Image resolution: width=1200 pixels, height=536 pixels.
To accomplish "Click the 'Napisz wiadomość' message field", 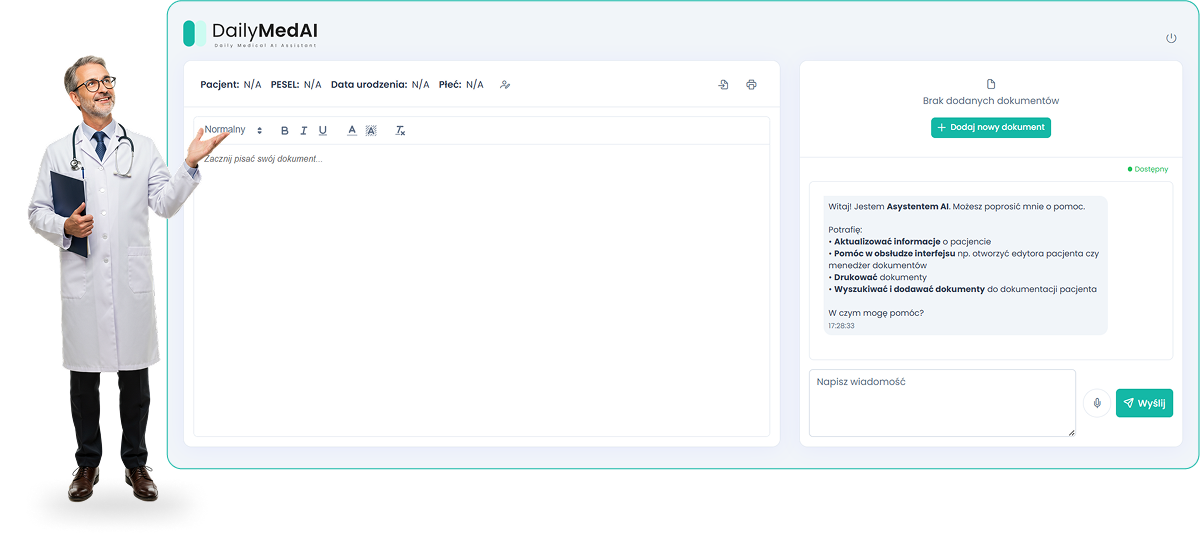I will coord(940,402).
